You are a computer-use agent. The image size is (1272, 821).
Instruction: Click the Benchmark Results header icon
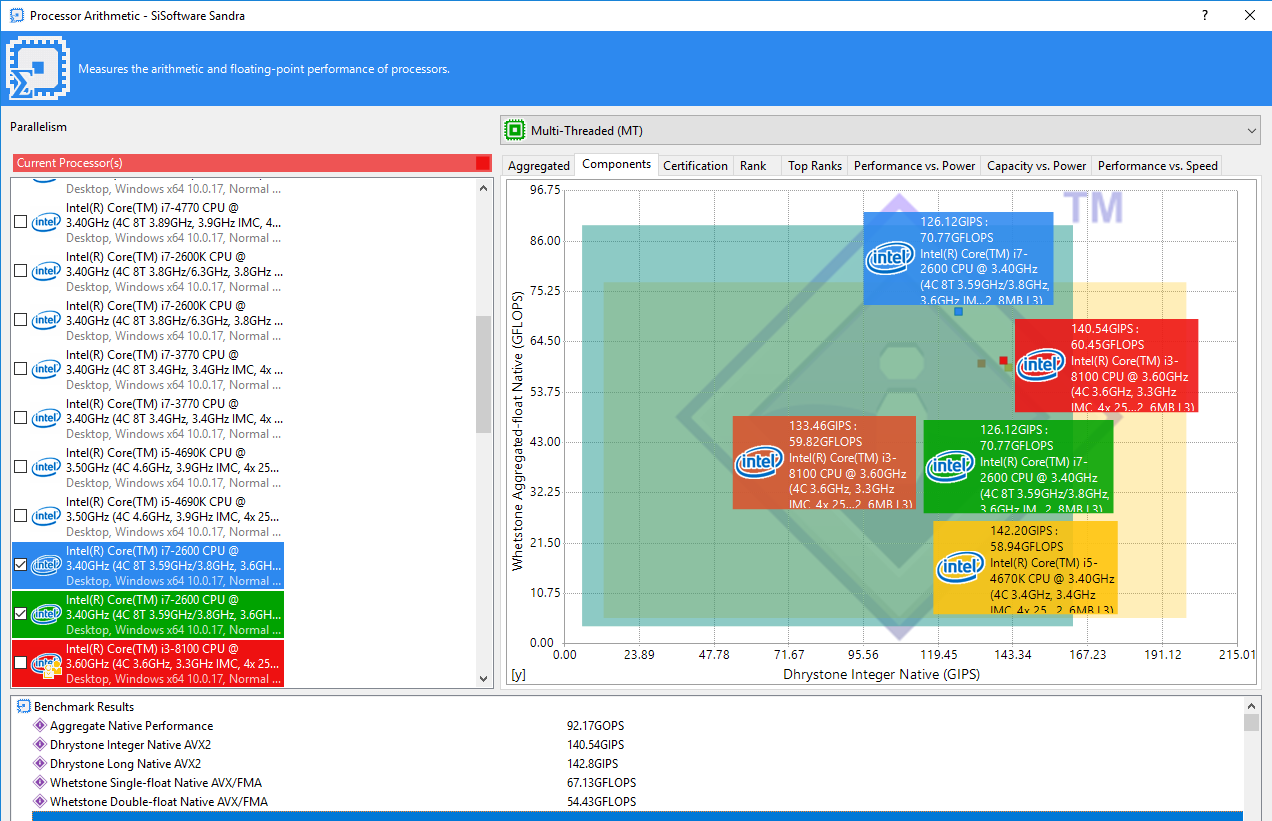(24, 707)
